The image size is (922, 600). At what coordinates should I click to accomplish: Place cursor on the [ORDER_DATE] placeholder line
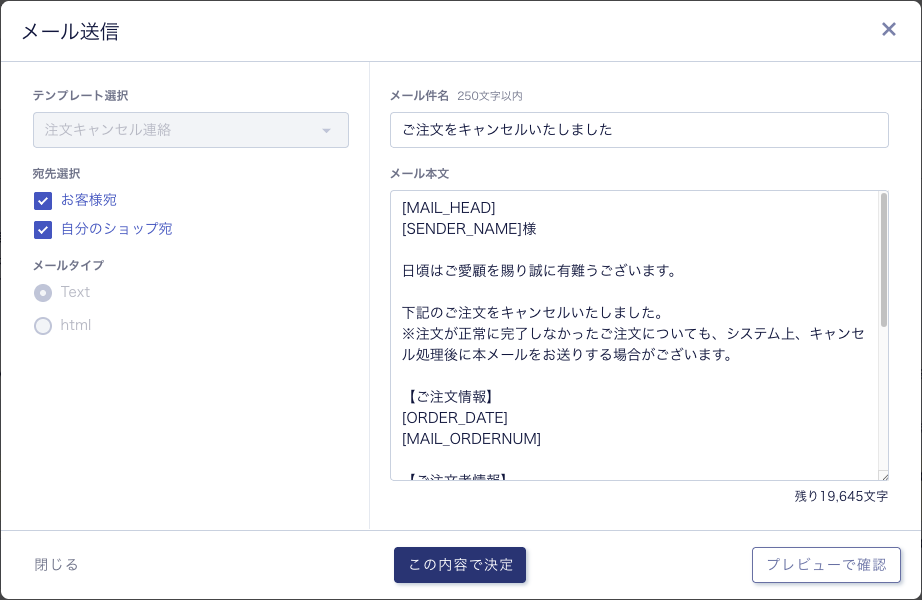pos(454,418)
